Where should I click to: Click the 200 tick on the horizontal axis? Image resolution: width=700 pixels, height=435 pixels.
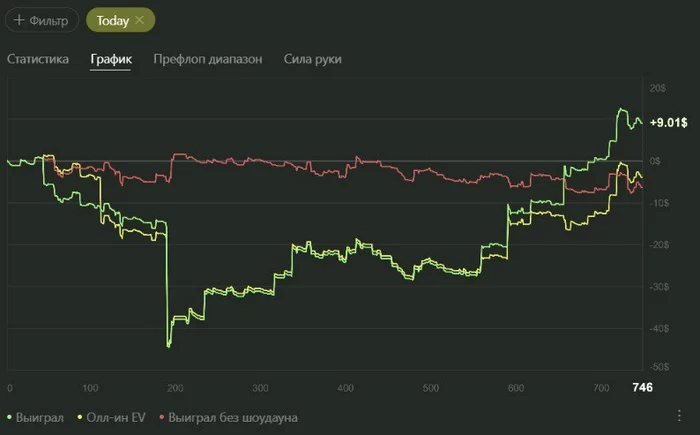click(177, 388)
